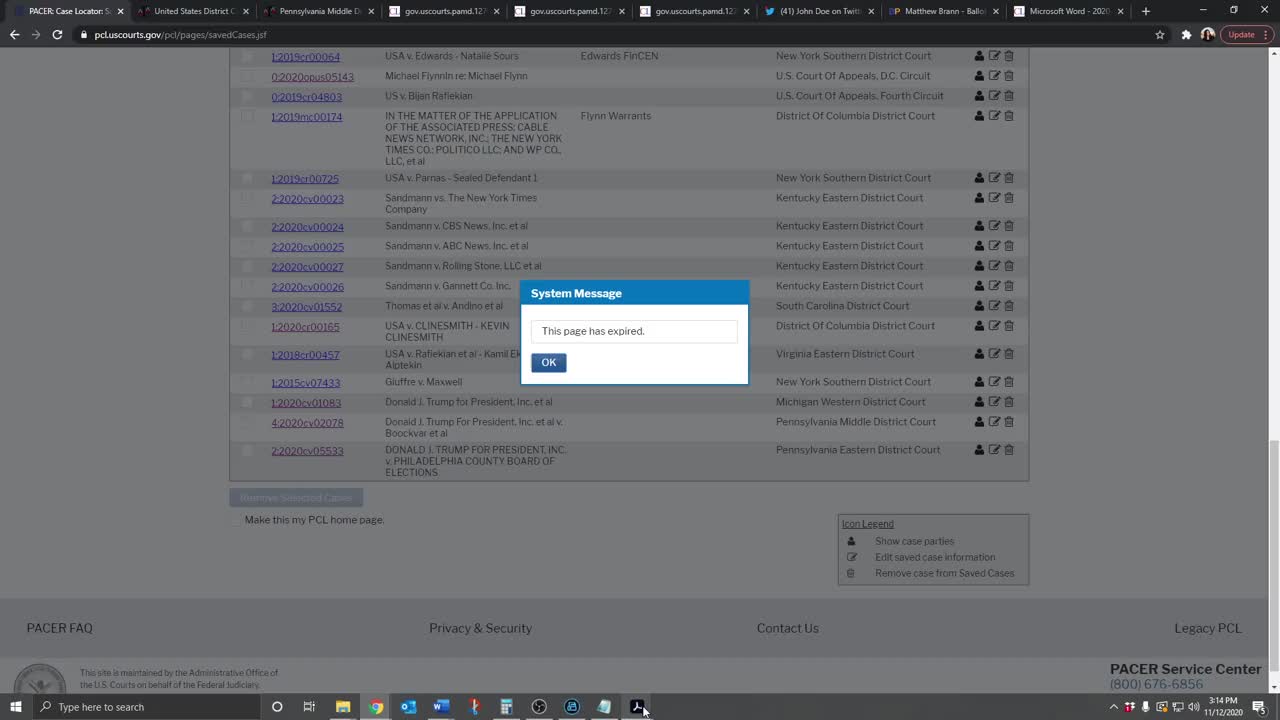
Task: Remove Giuffre v. Maxwell from saved cases
Action: [1009, 382]
